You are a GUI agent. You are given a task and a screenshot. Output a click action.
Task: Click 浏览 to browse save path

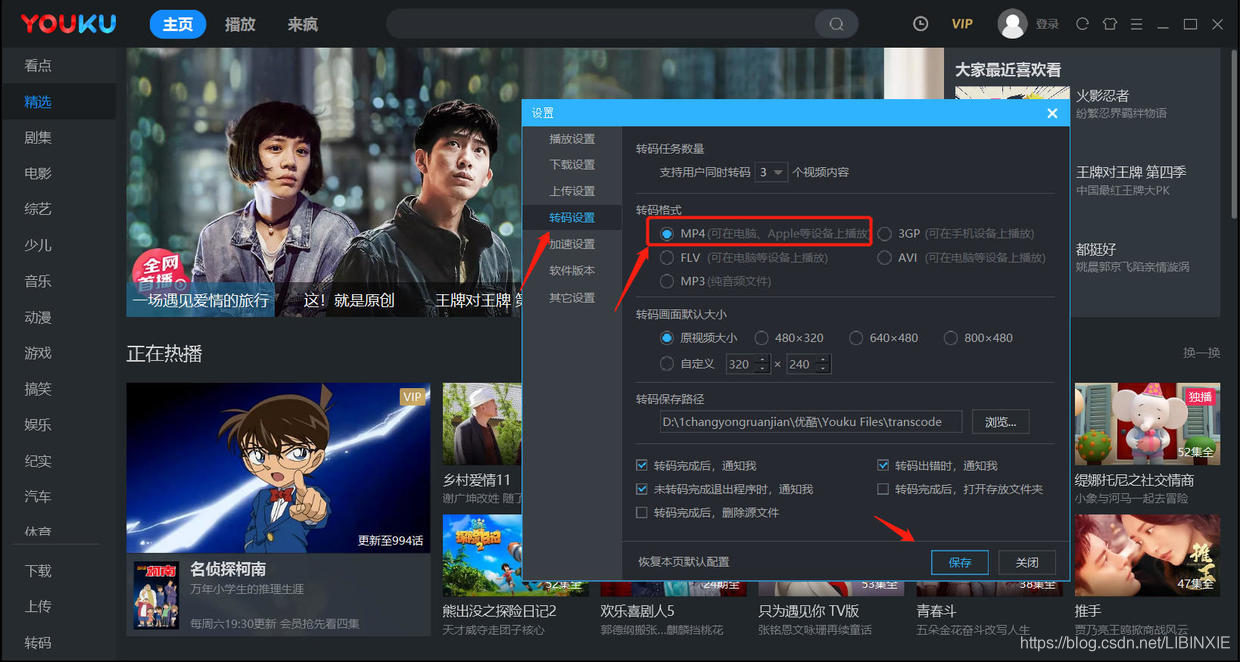coord(1000,421)
